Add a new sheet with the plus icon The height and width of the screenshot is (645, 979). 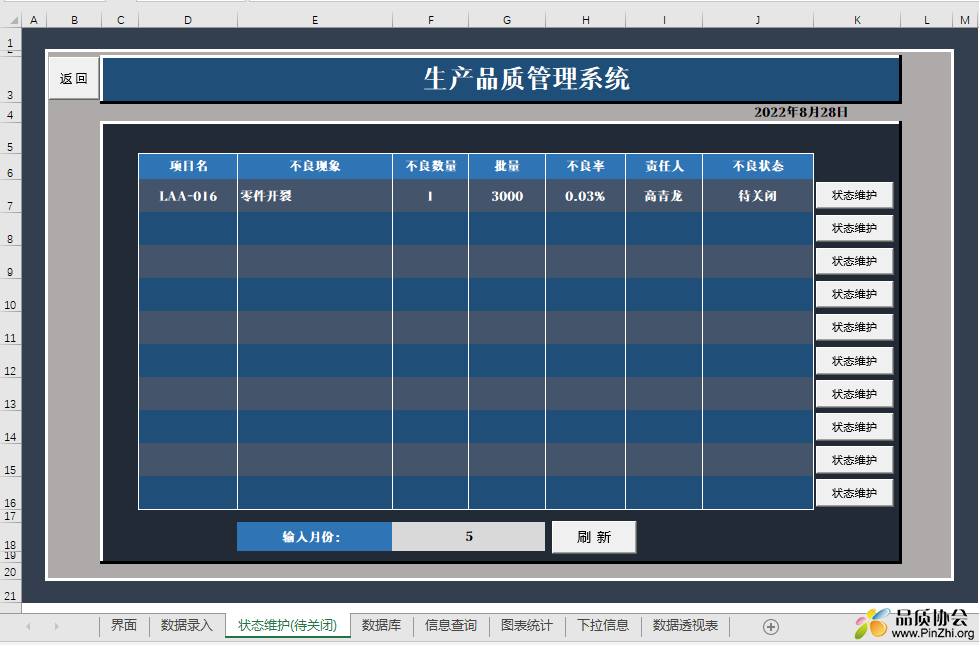[770, 626]
